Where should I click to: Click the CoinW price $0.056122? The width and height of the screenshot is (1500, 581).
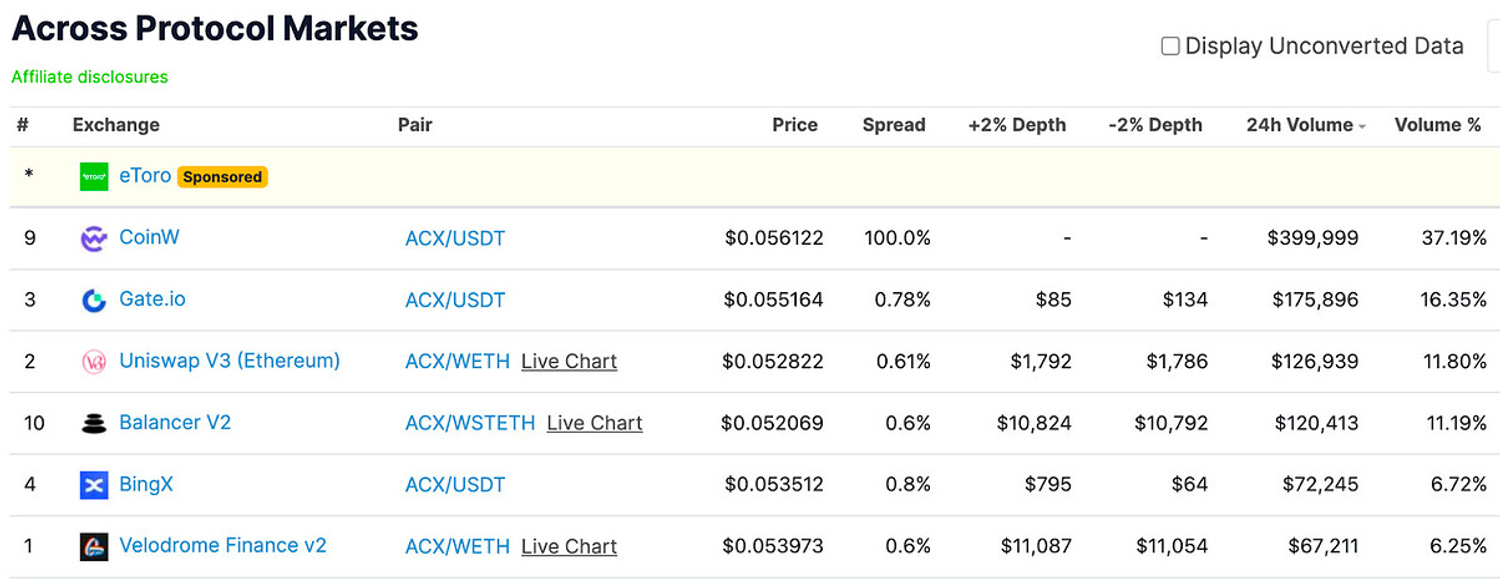(x=774, y=238)
